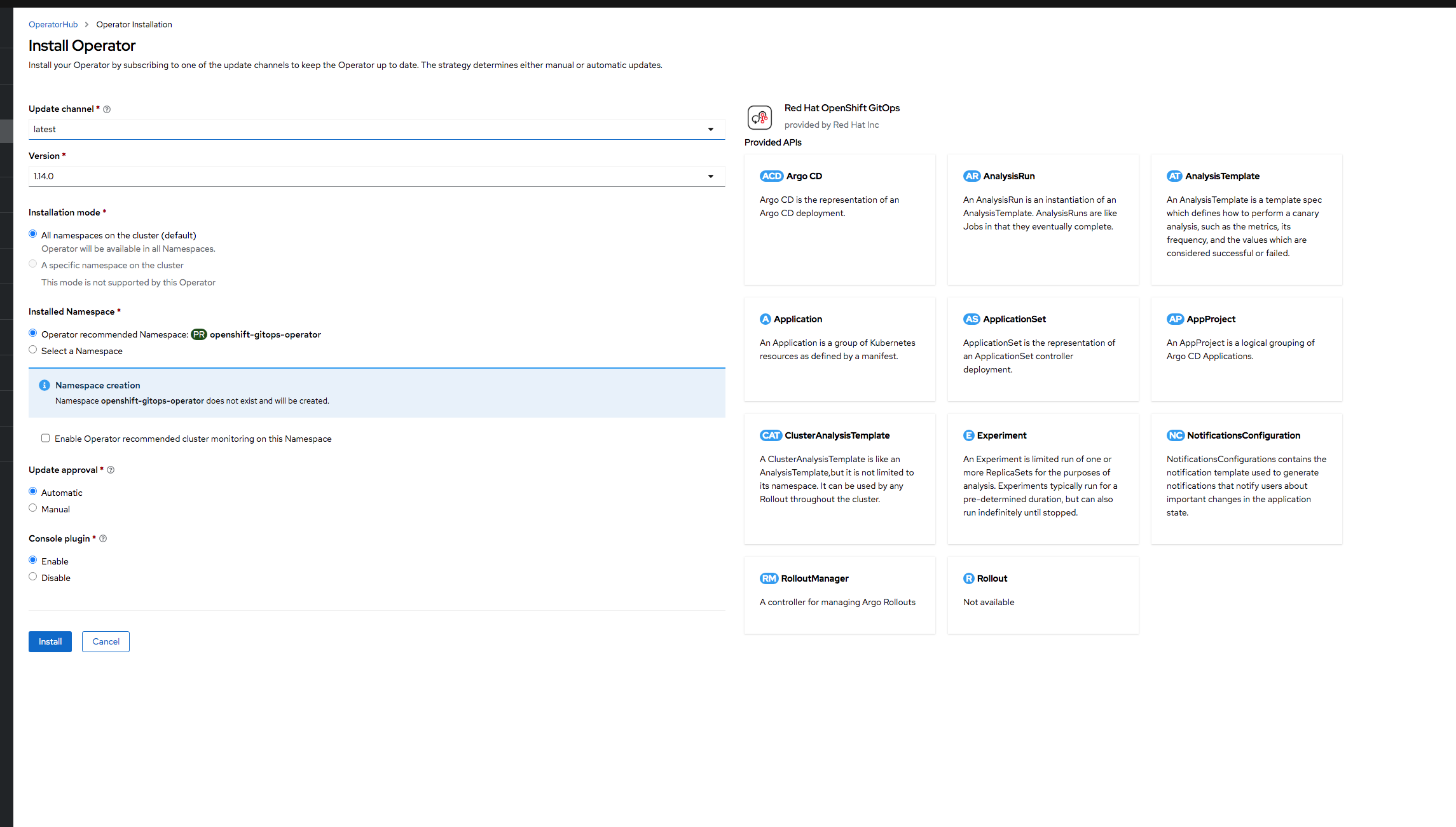
Task: Click the AR badge for AnalysisRun
Action: pyautogui.click(x=972, y=176)
